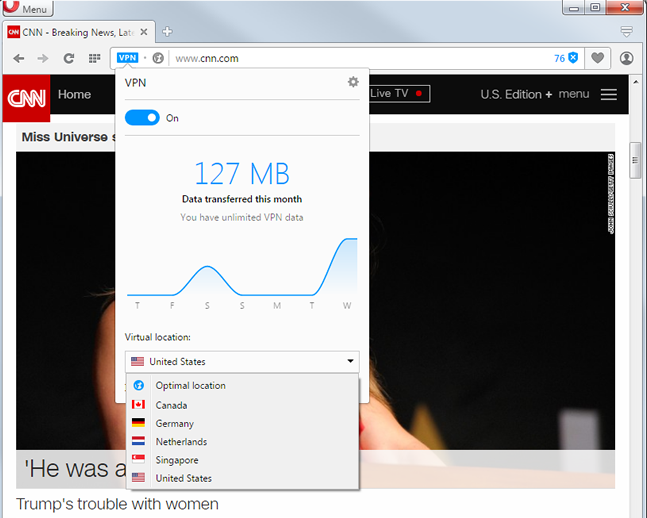
Task: Select Singapore as virtual location
Action: [243, 460]
